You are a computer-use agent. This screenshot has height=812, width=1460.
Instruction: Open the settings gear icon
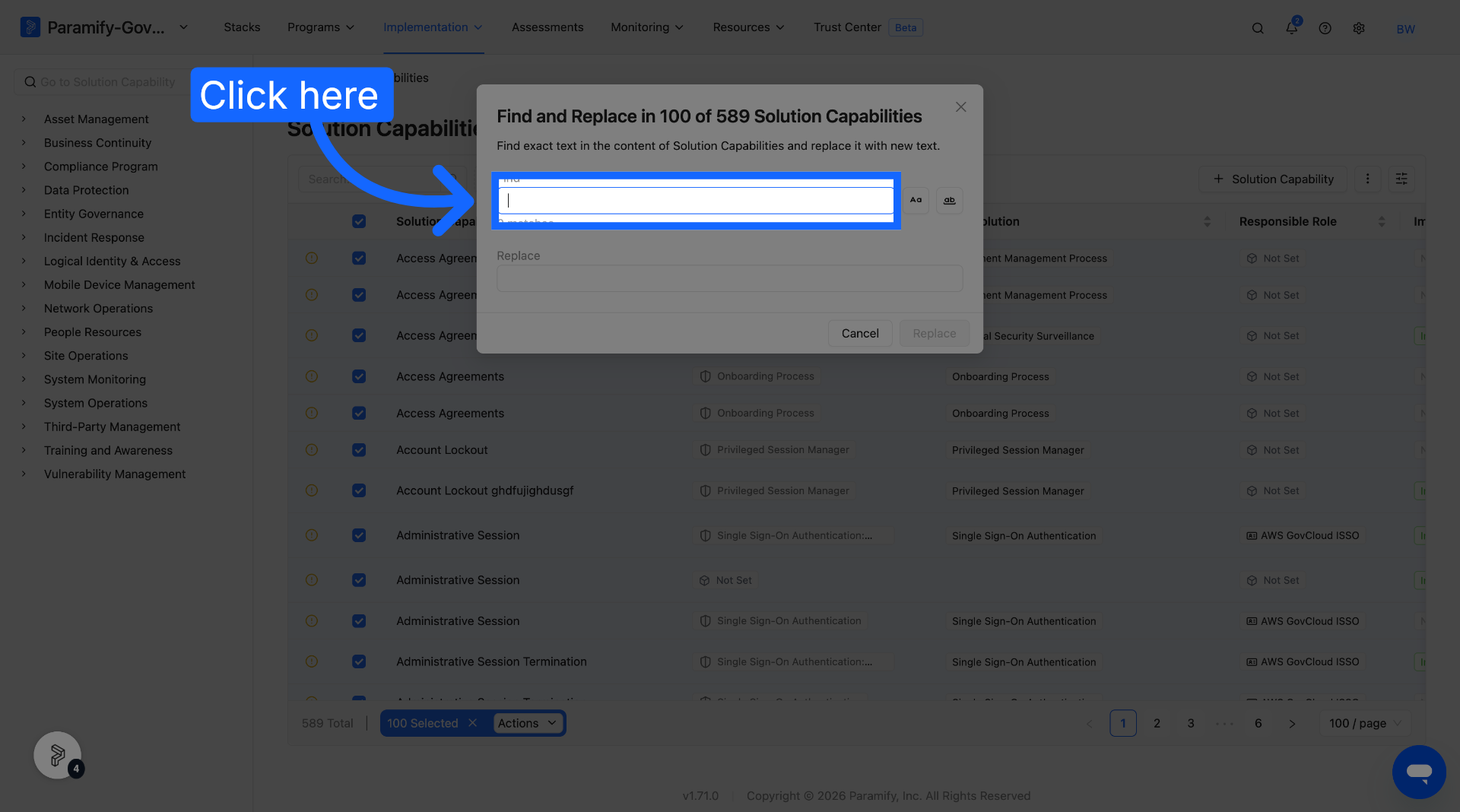click(x=1359, y=28)
